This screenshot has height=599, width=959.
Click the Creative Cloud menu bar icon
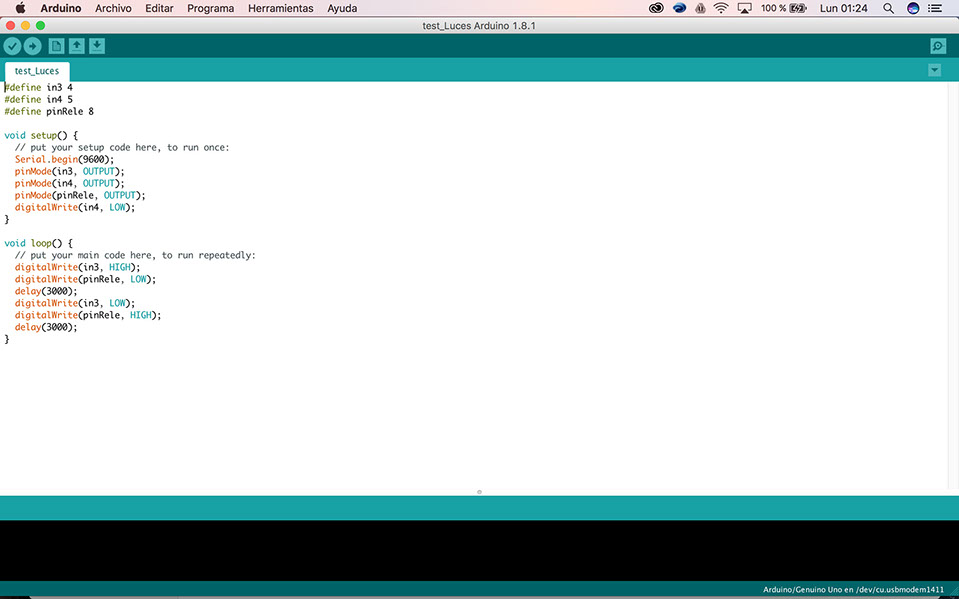point(656,8)
